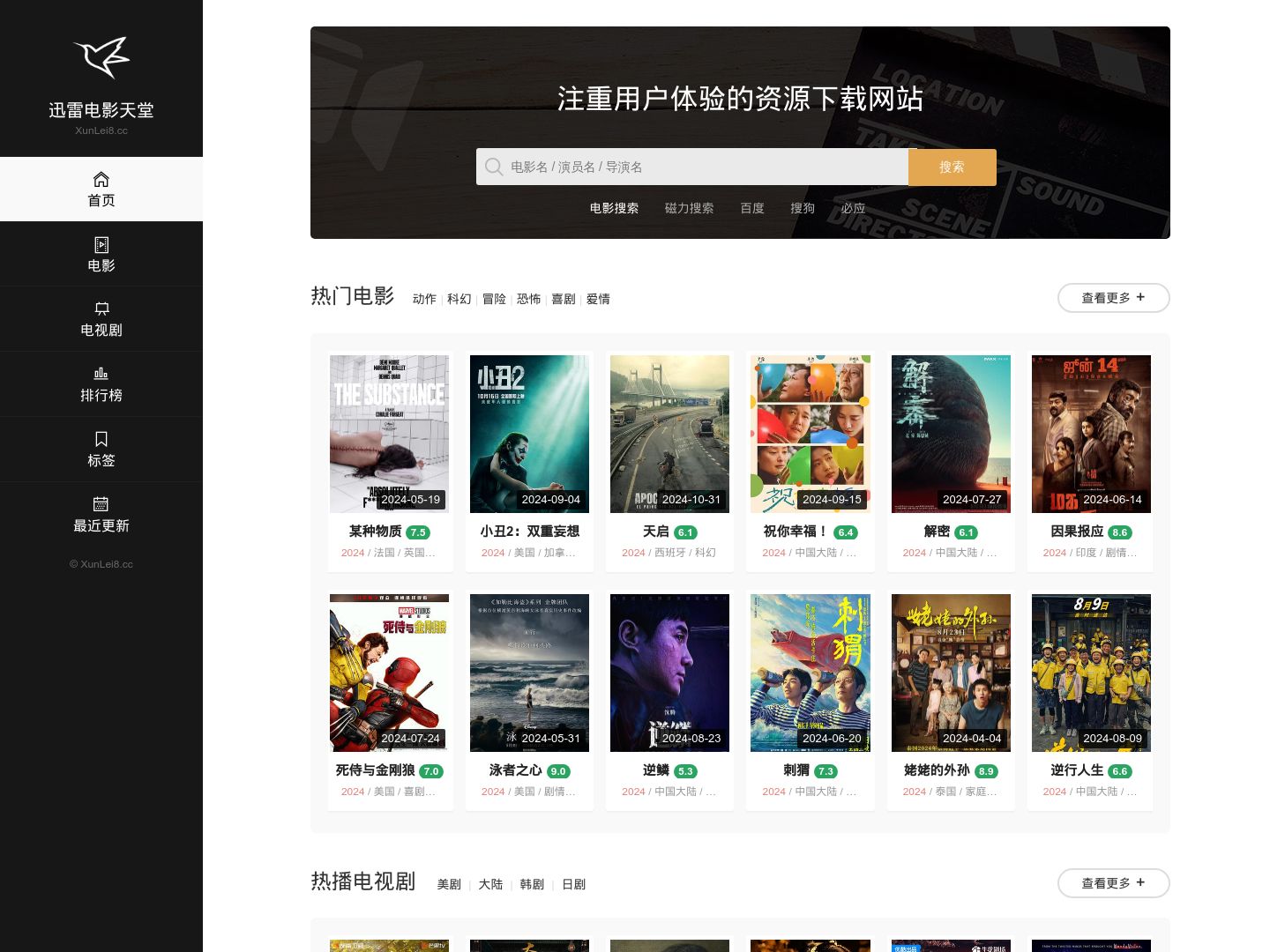Filter hot movies by 冒险
Image resolution: width=1270 pixels, height=952 pixels.
[x=494, y=299]
